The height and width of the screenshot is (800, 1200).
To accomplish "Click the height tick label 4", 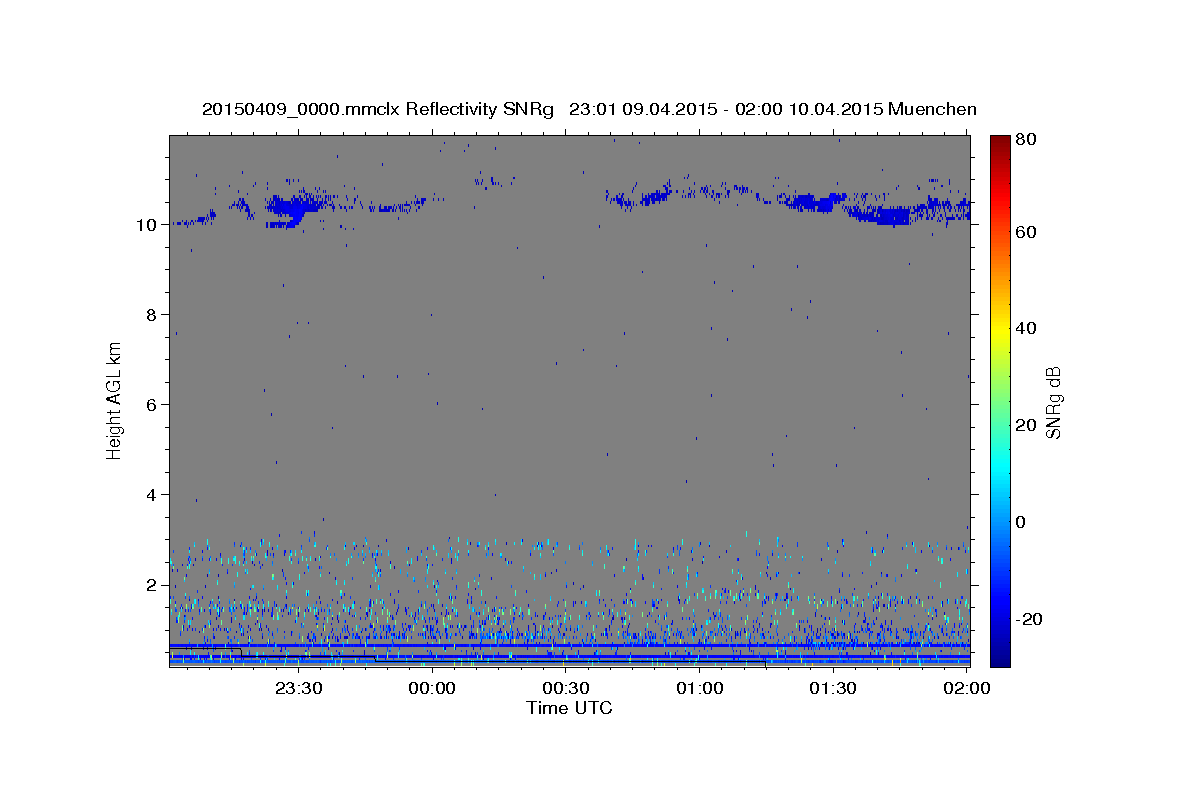I will [151, 495].
